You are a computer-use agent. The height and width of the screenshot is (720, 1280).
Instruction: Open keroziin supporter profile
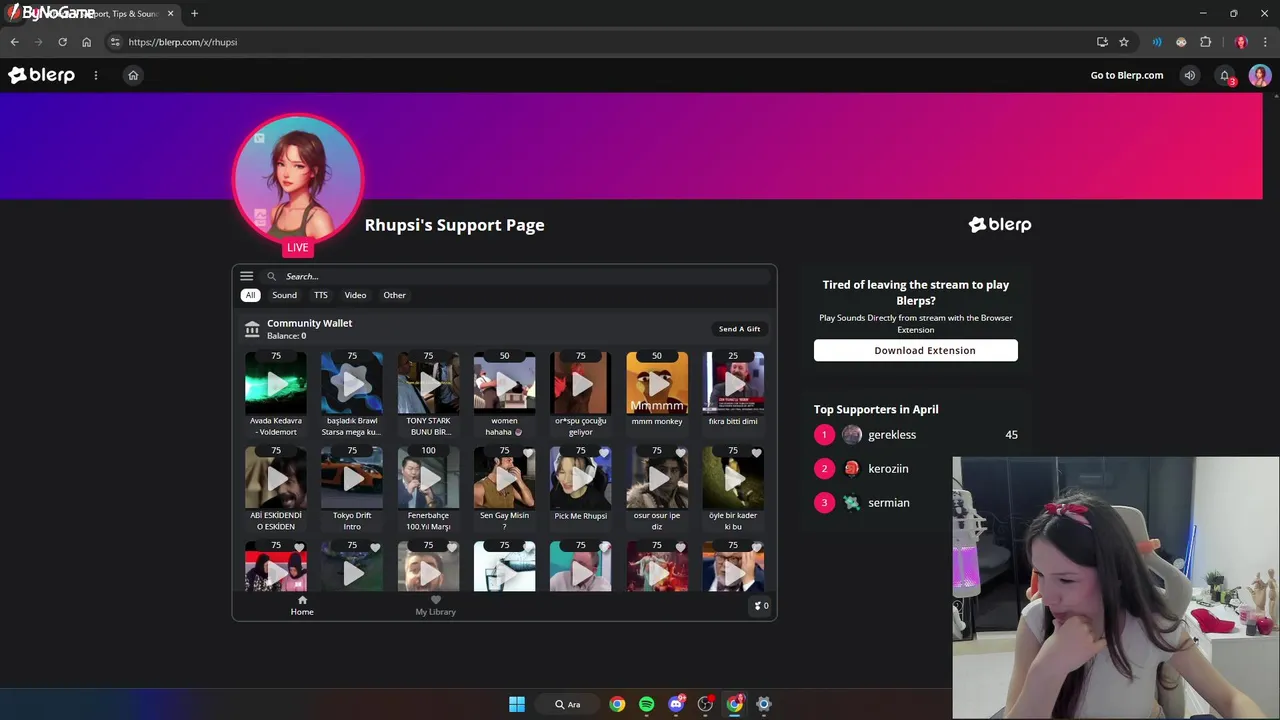click(888, 469)
